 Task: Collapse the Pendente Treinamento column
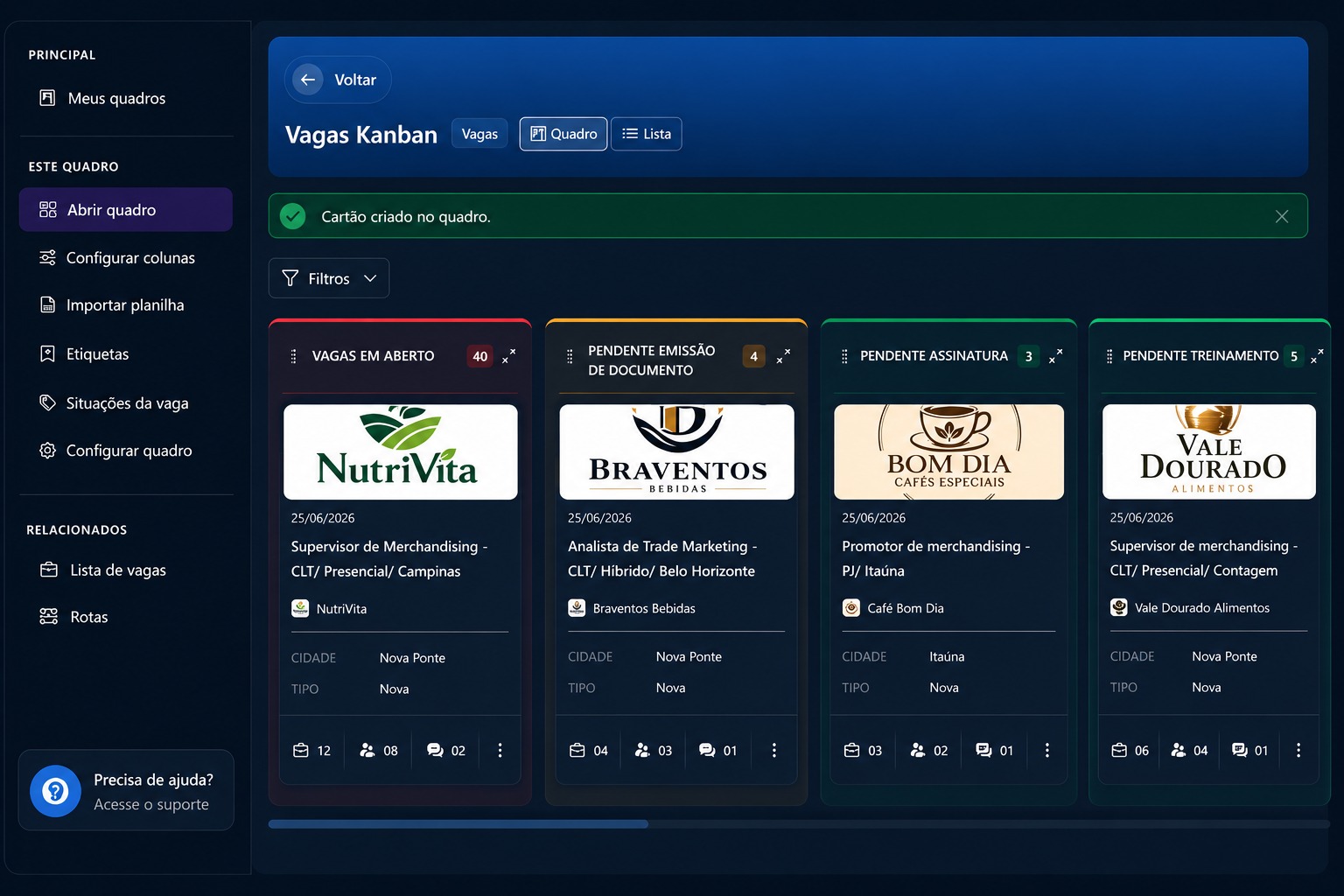[x=1317, y=356]
